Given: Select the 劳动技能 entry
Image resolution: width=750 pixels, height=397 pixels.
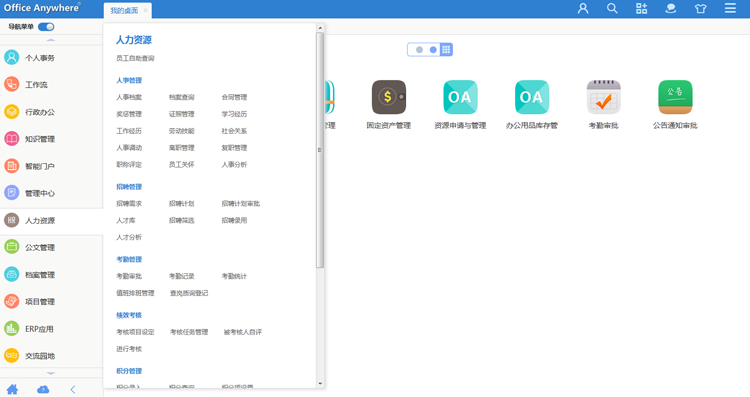Looking at the screenshot, I should pyautogui.click(x=182, y=131).
